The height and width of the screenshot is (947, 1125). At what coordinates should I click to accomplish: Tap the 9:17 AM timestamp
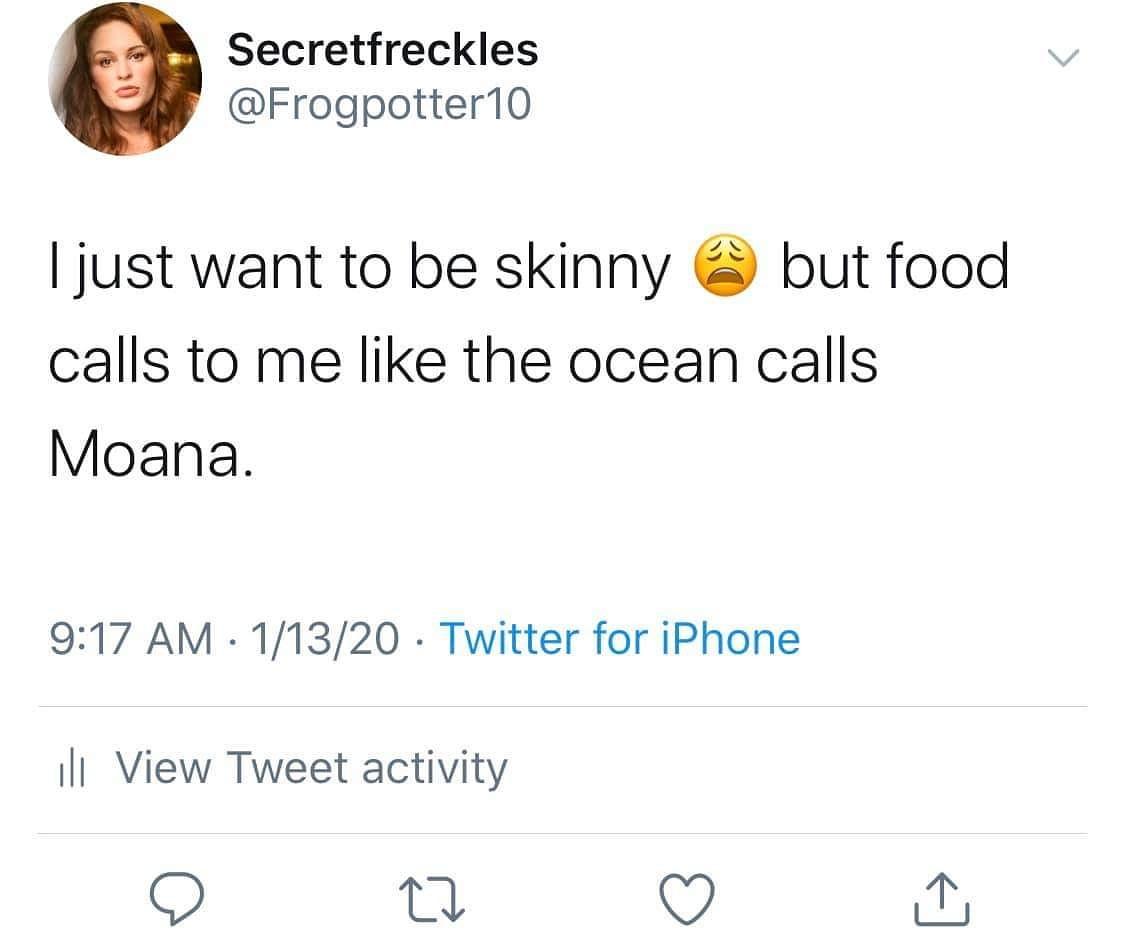[x=130, y=639]
